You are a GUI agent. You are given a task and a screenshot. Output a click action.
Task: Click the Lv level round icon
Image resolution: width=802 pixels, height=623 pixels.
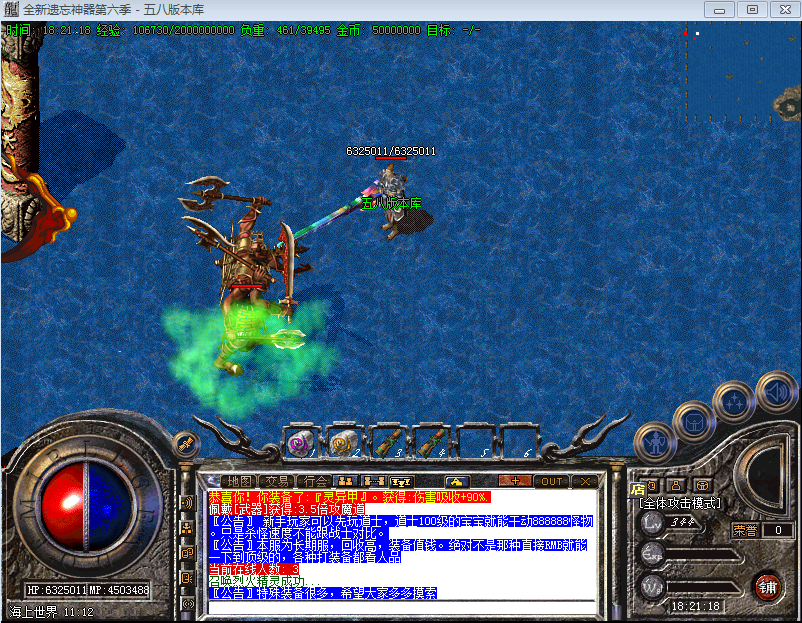(653, 523)
